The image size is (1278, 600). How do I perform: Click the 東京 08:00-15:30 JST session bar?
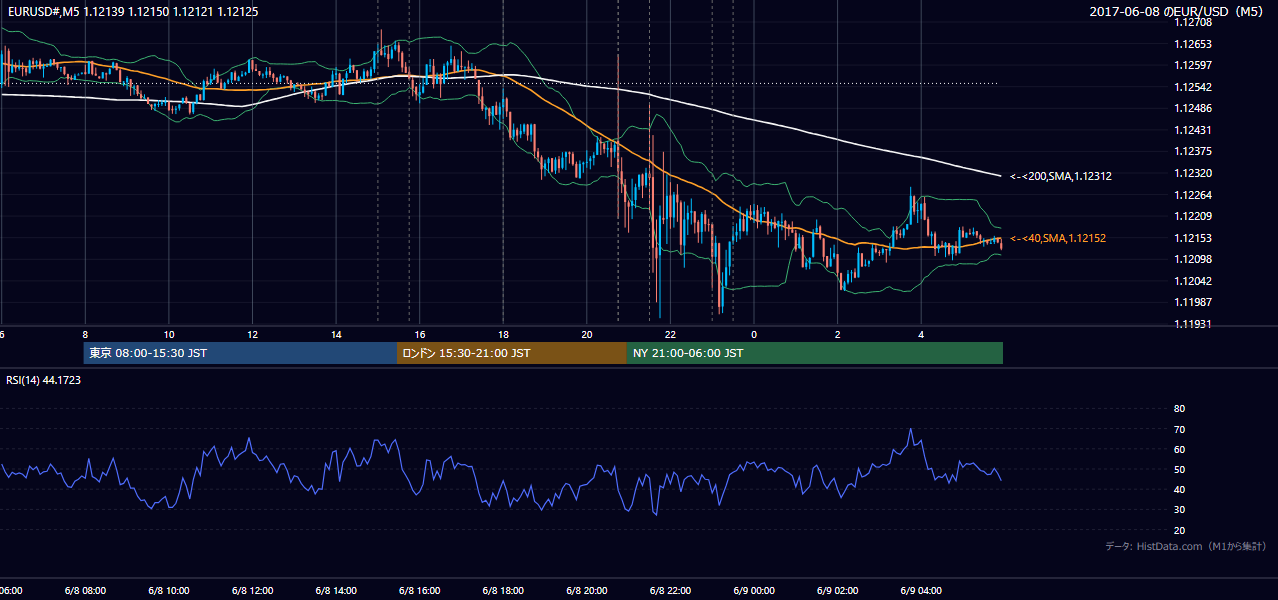(x=240, y=353)
